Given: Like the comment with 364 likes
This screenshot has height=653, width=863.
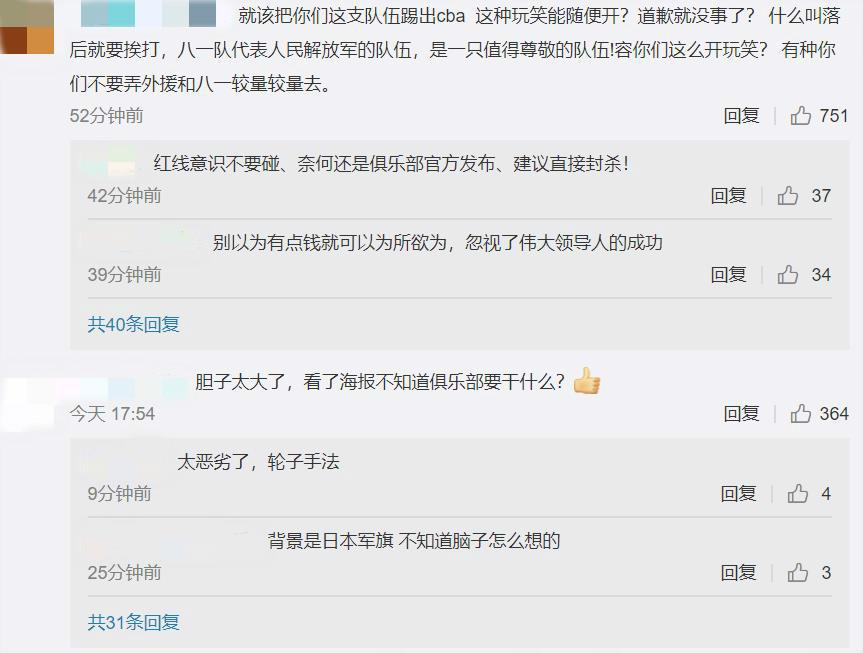Looking at the screenshot, I should coord(800,413).
